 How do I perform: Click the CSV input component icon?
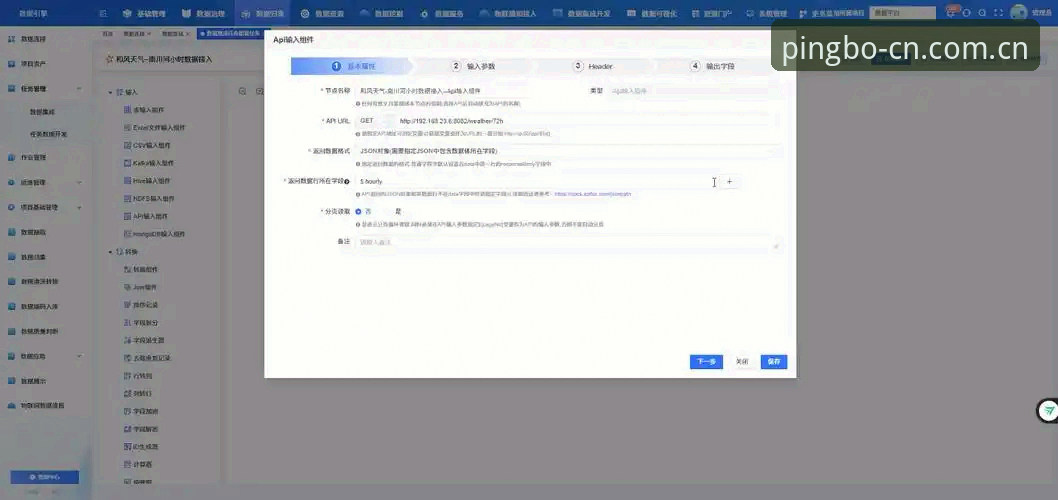[128, 145]
